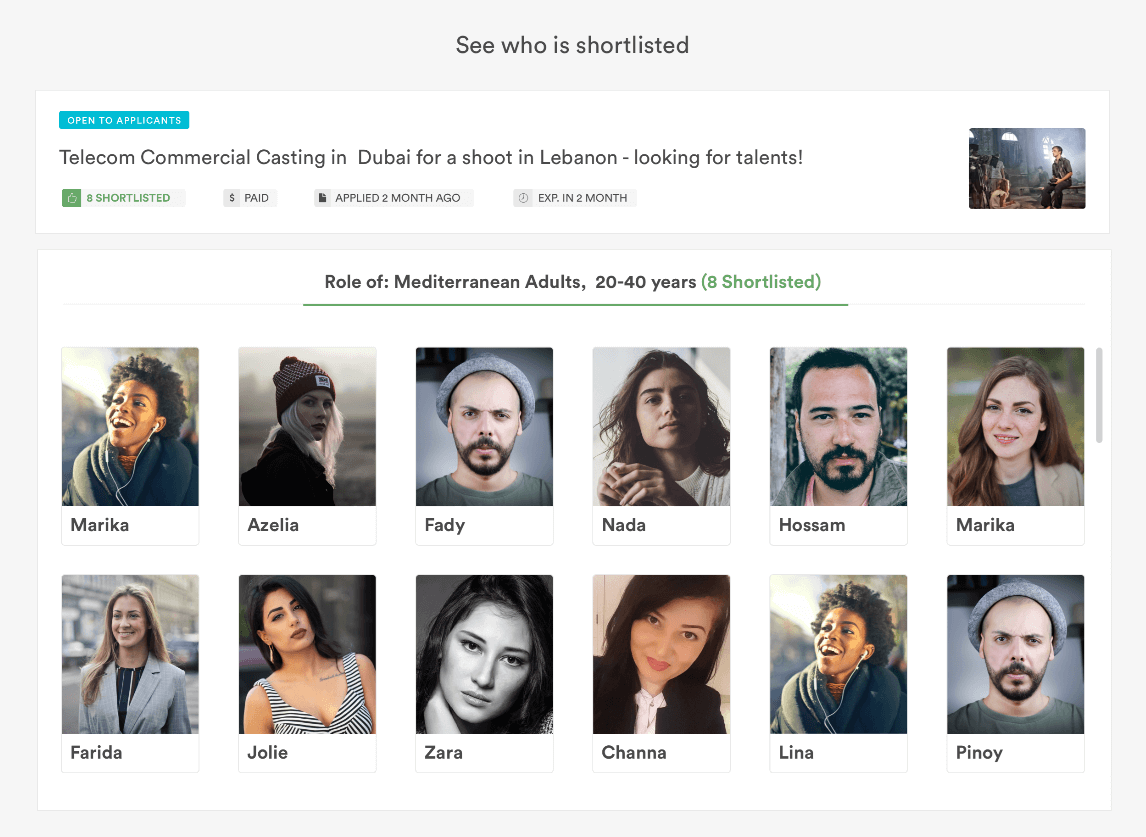Click the document icon beside Applied date

coord(322,198)
